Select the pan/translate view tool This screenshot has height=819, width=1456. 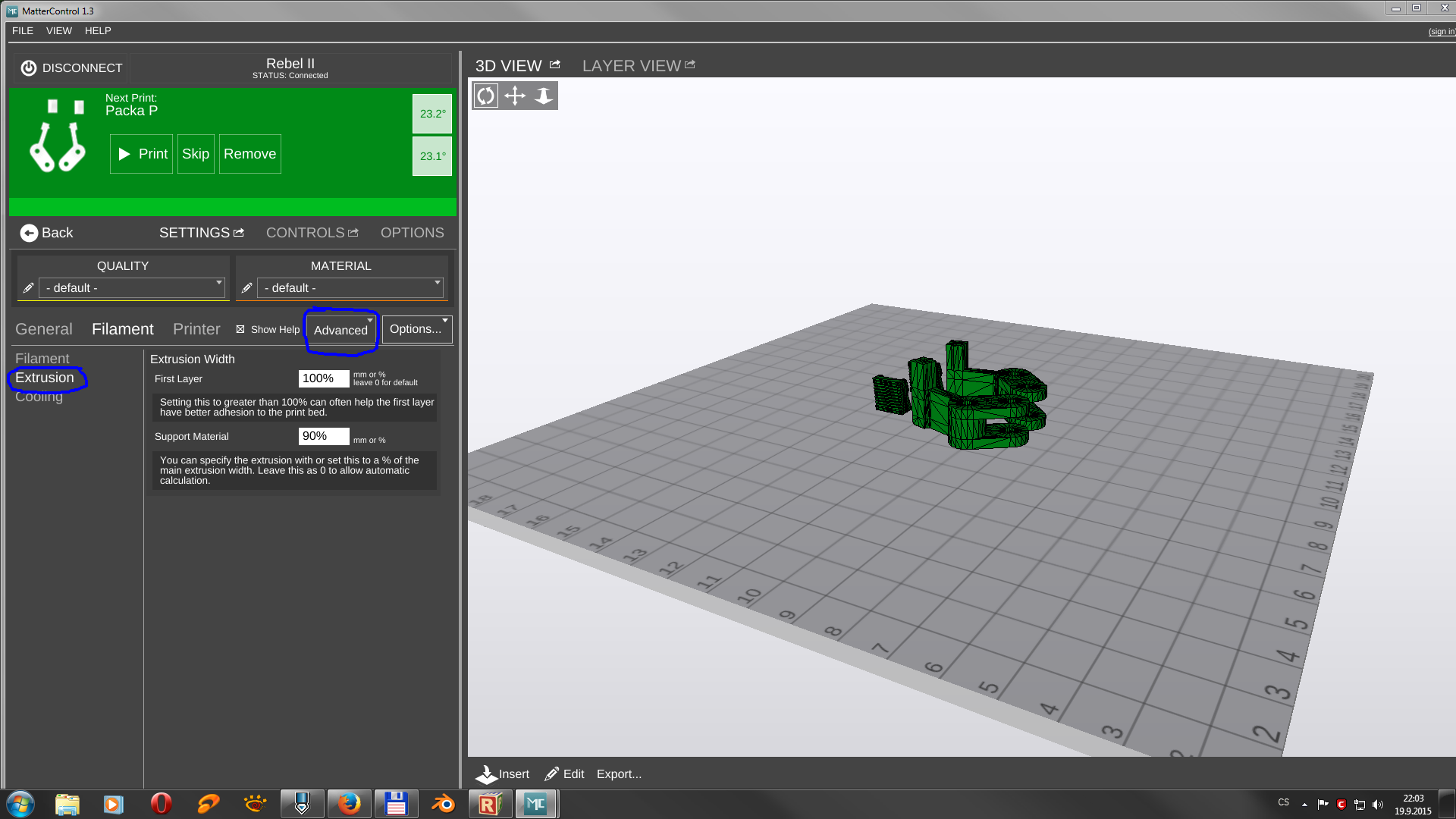(x=515, y=96)
